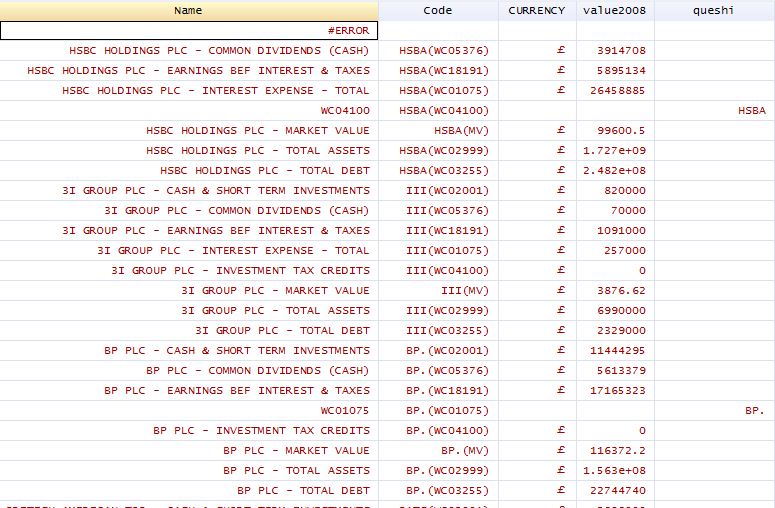The height and width of the screenshot is (508, 775).
Task: Click 3I GROUP PLC - INVESTMENT TAX CREDITS
Action: [189, 271]
